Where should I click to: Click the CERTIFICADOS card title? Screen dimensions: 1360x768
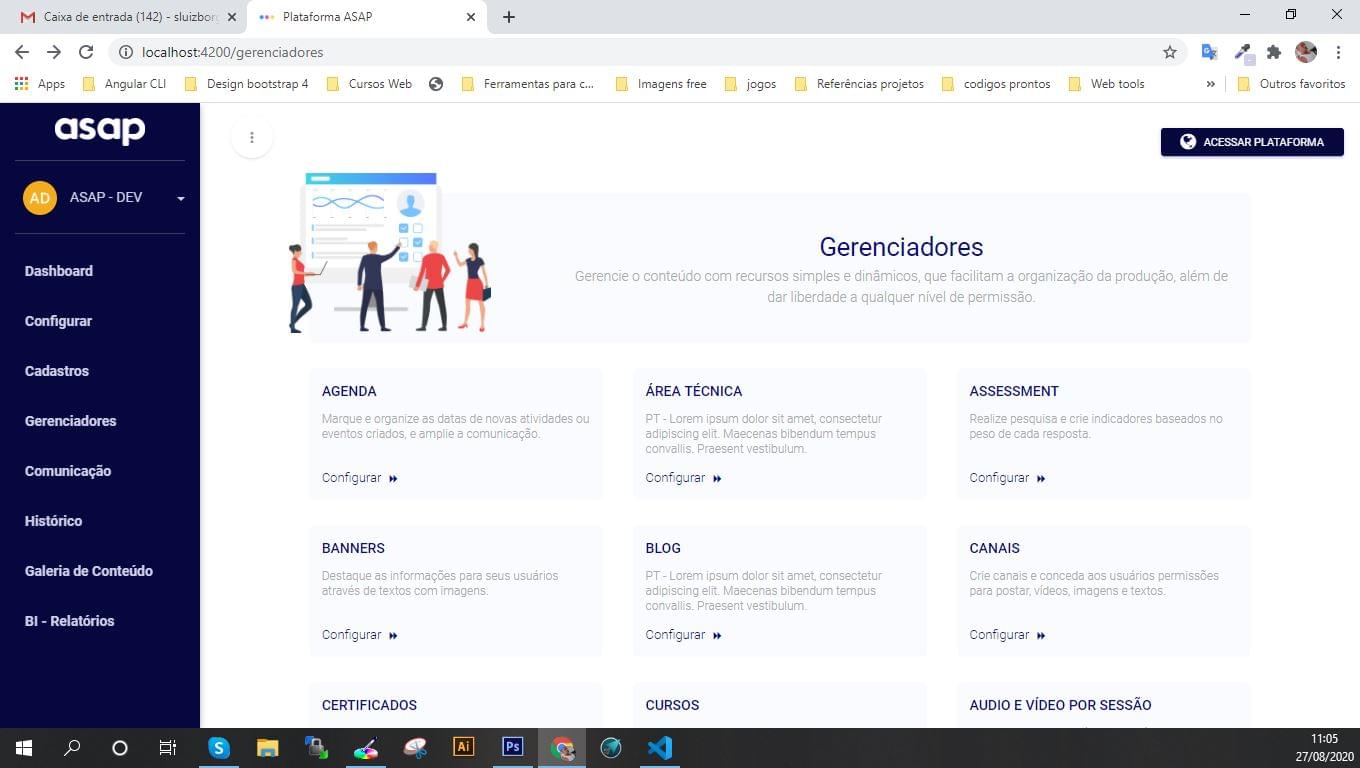(x=369, y=705)
